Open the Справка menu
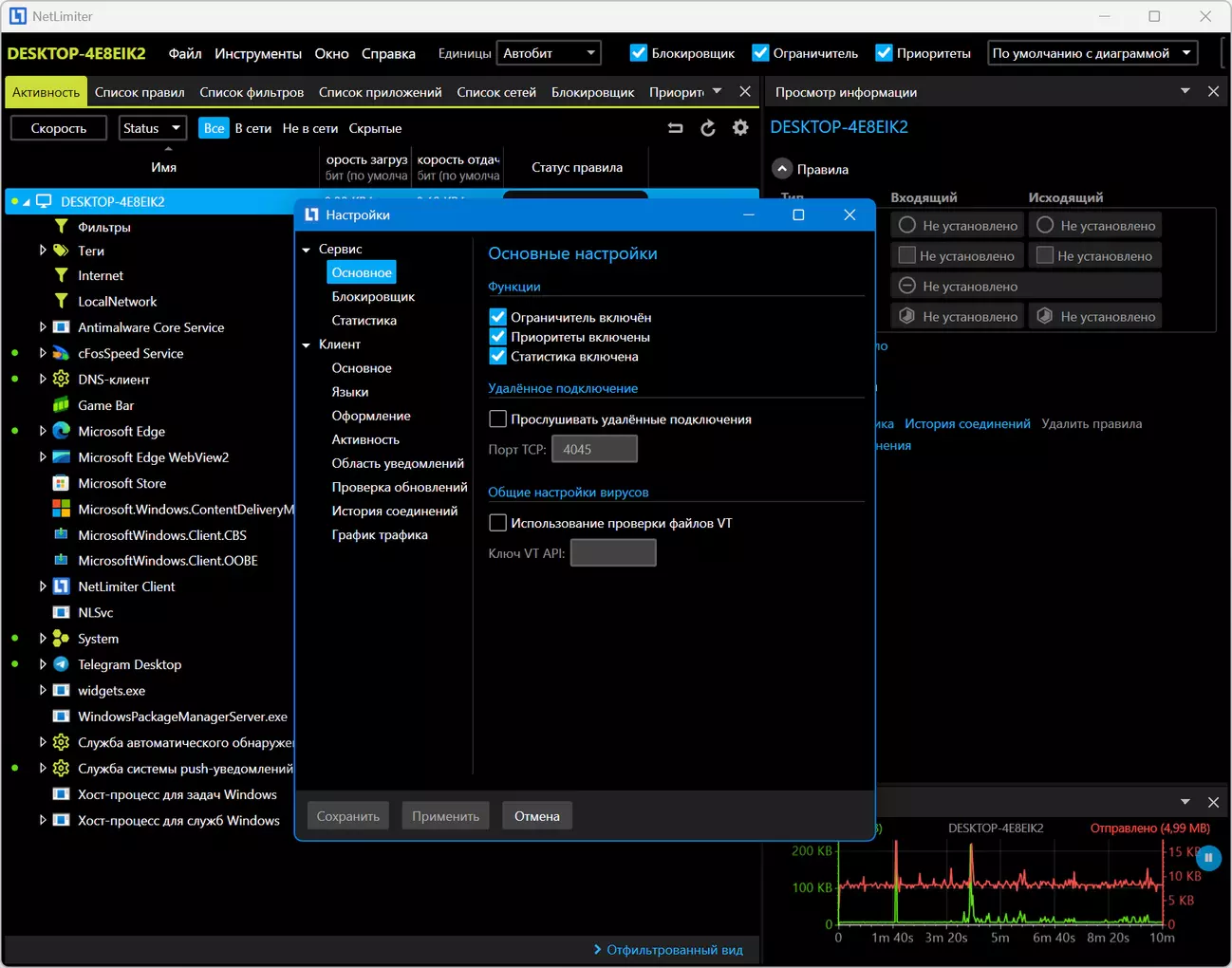Image resolution: width=1232 pixels, height=968 pixels. pyautogui.click(x=388, y=53)
